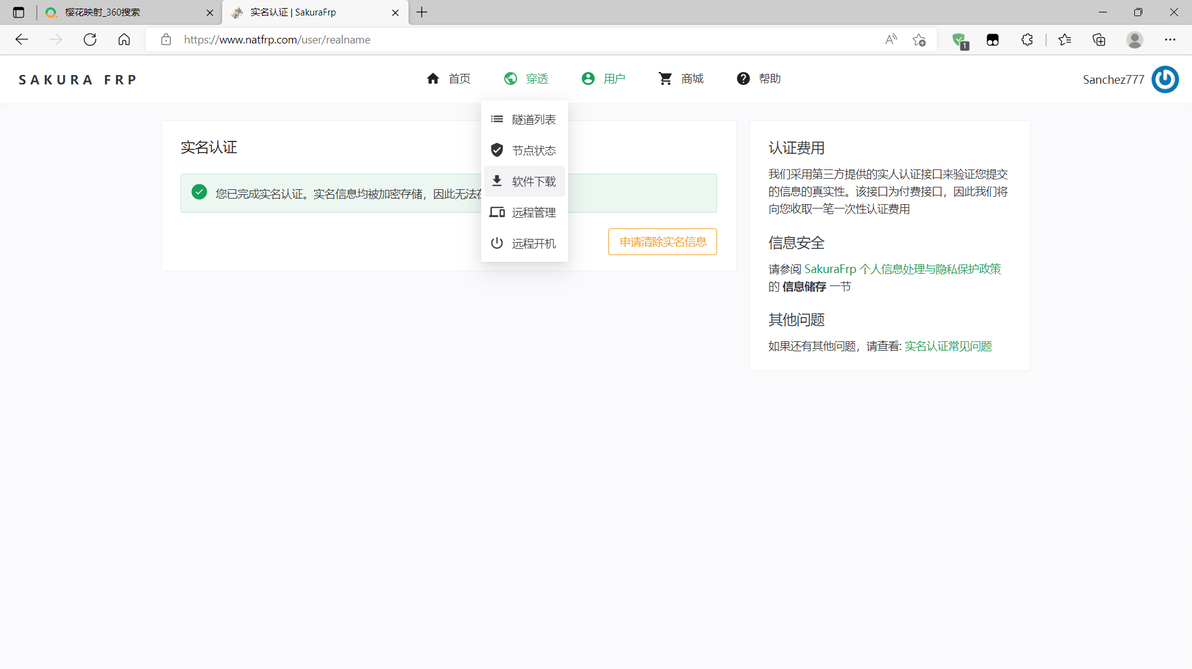Open the 穿透 navigation menu
This screenshot has height=669, width=1192.
tap(526, 78)
